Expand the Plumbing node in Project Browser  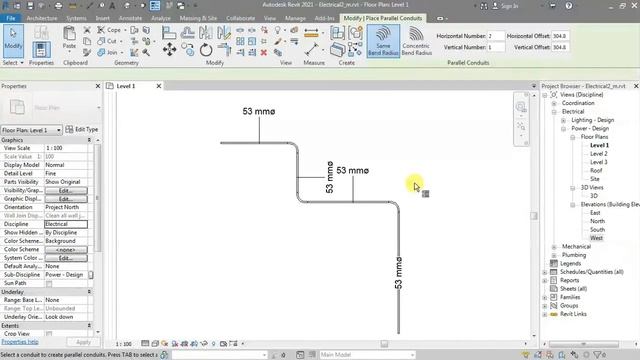[x=554, y=255]
